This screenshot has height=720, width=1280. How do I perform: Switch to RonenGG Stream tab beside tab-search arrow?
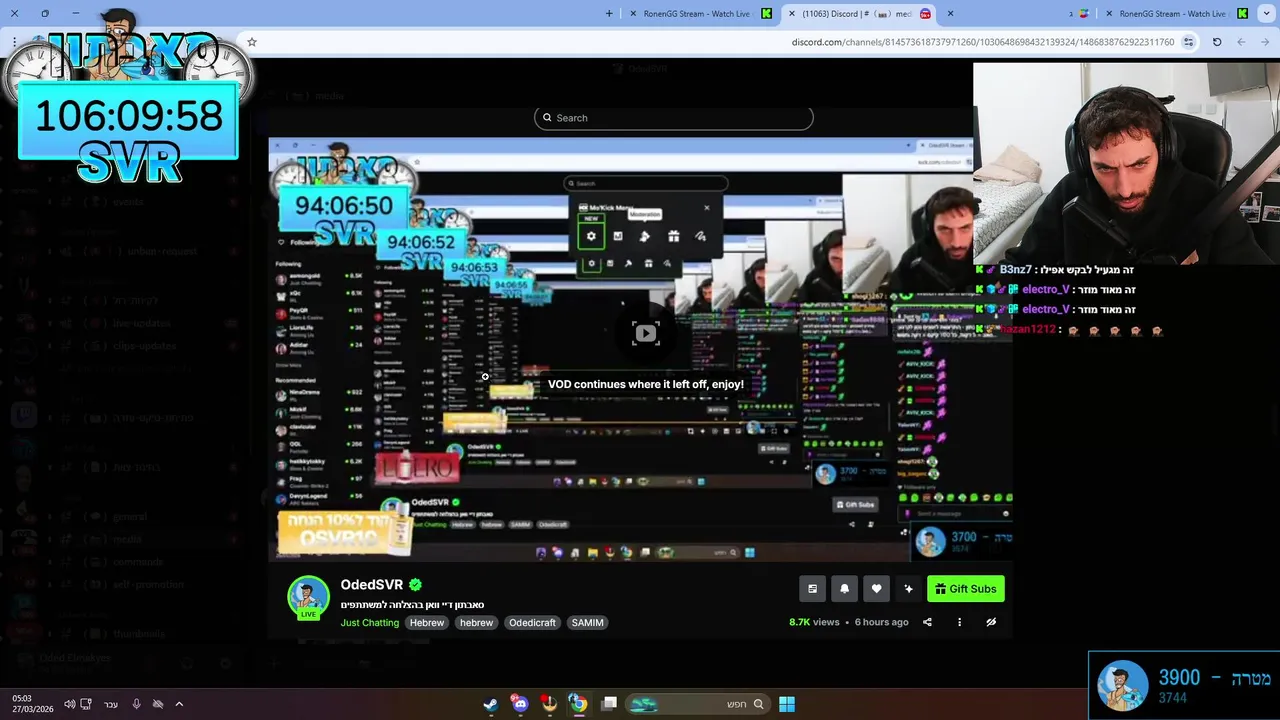(x=1175, y=14)
